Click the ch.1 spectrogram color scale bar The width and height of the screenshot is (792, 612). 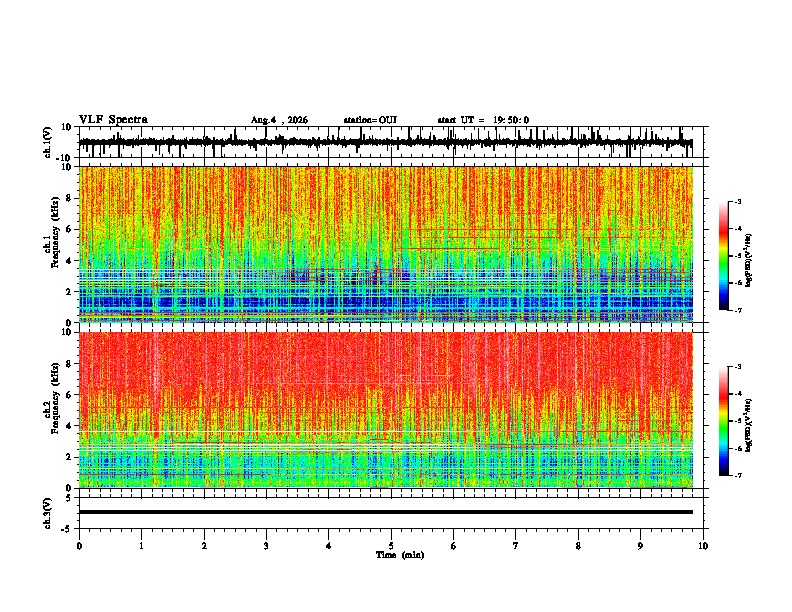pyautogui.click(x=723, y=256)
